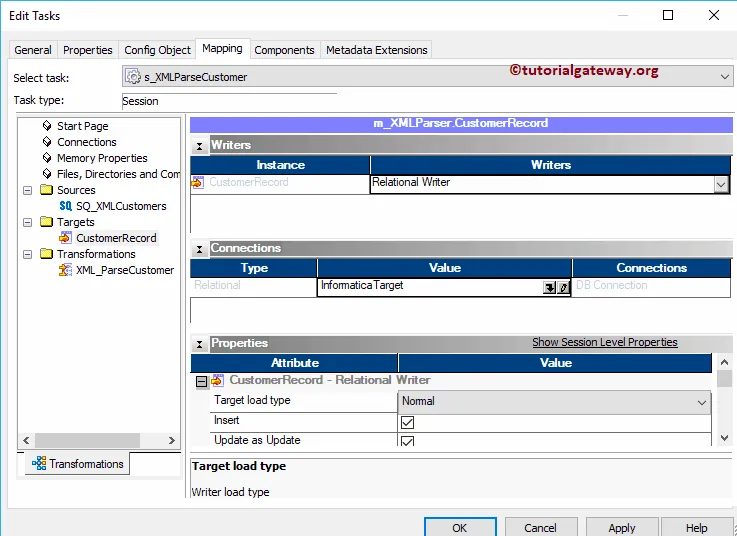Click the Cancel button
This screenshot has width=737, height=536.
click(x=541, y=527)
